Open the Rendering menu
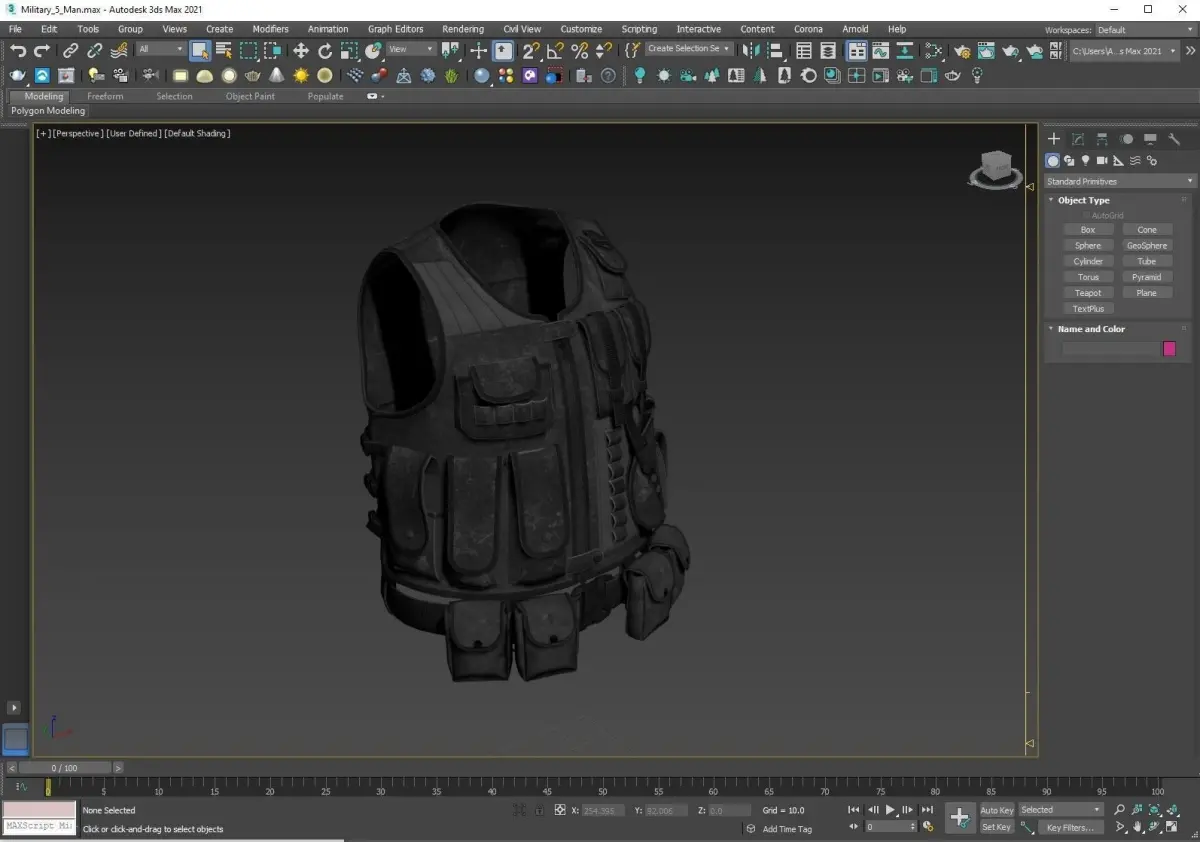Viewport: 1200px width, 842px height. coord(462,29)
